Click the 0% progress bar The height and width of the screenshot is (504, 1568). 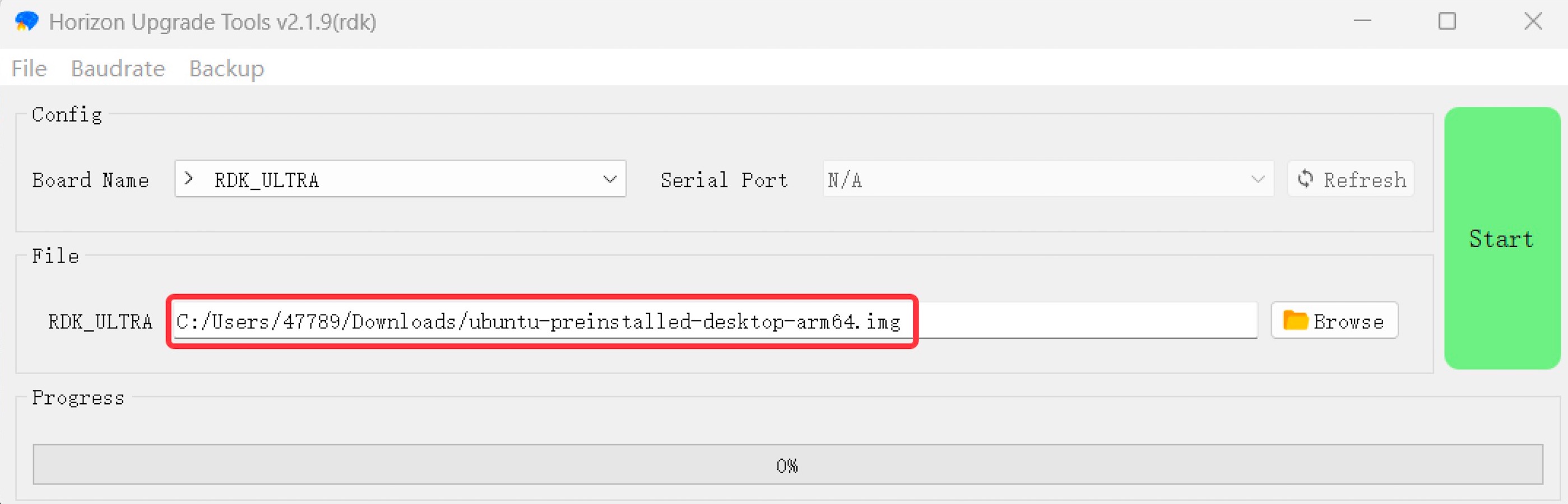tap(788, 465)
